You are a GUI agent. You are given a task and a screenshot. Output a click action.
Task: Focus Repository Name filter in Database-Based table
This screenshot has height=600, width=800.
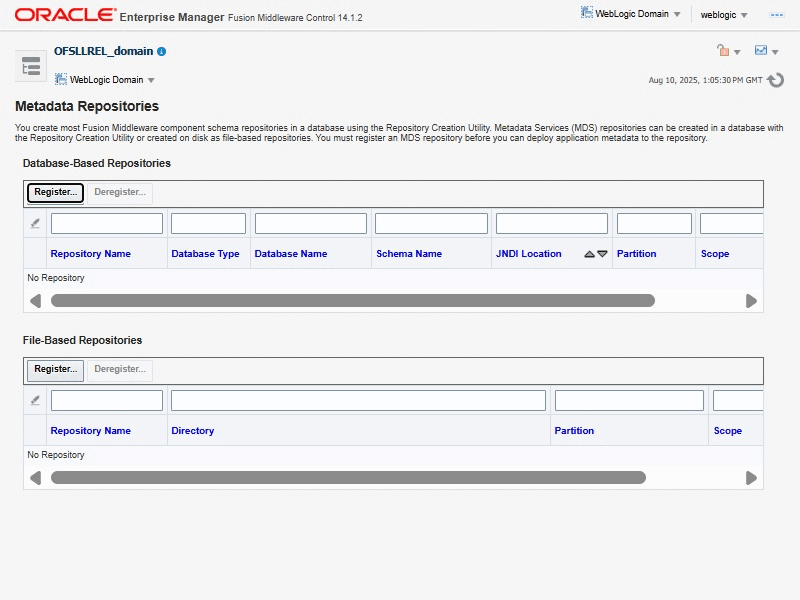[x=107, y=223]
